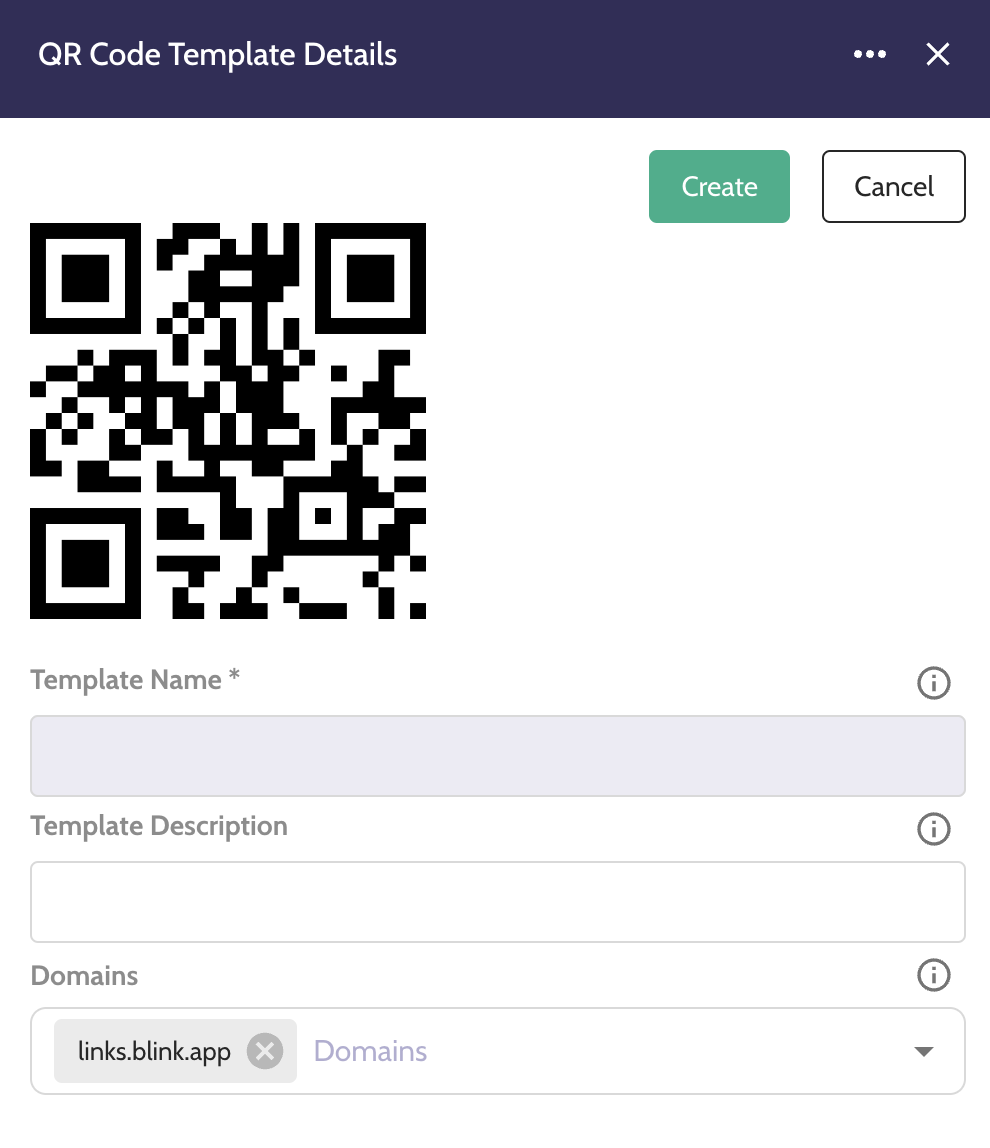Remove the links.blink.app domain chip
This screenshot has height=1148, width=990.
pos(265,1051)
